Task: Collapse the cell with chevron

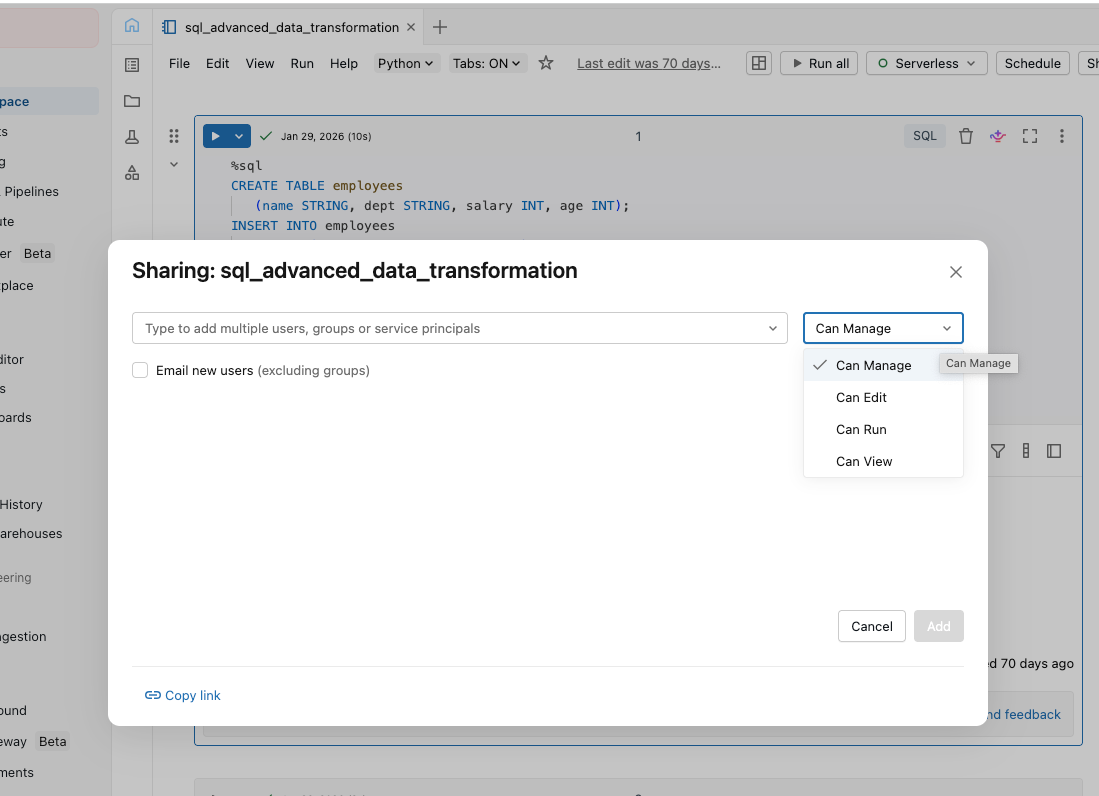Action: click(x=174, y=165)
